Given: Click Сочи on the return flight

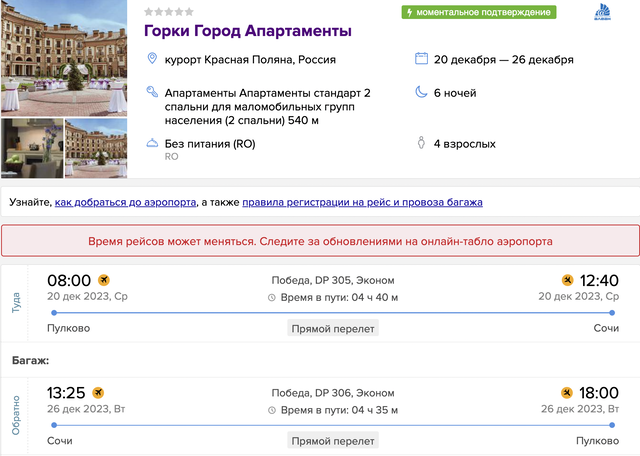Looking at the screenshot, I should pyautogui.click(x=60, y=441).
